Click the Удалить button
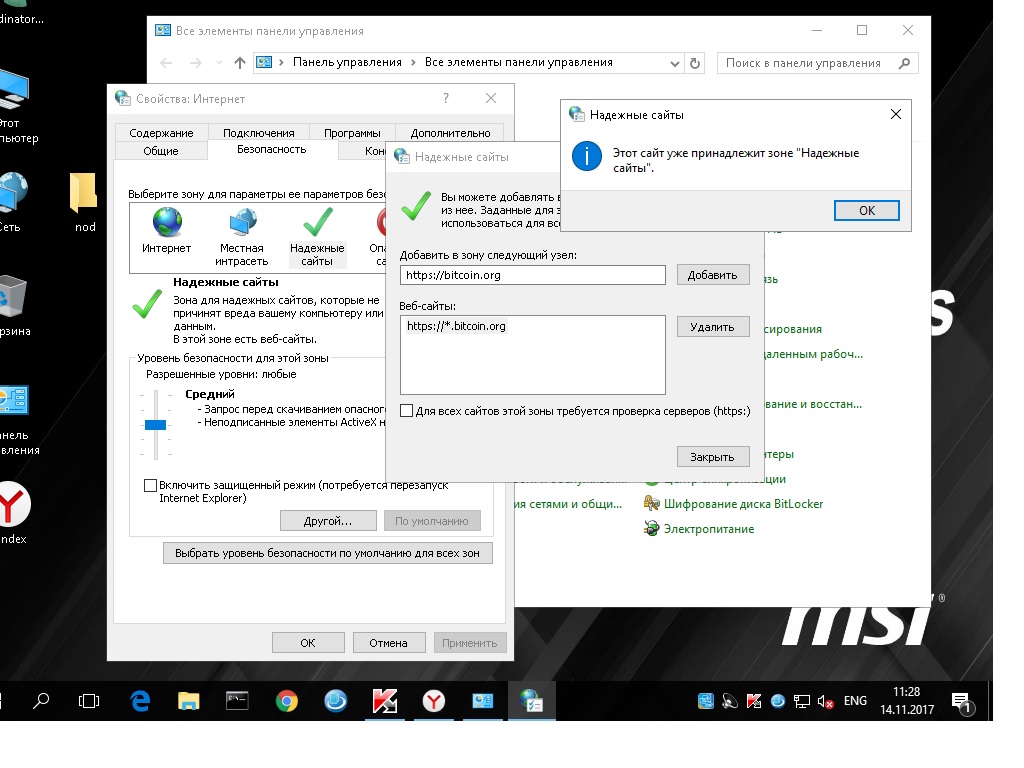 pos(712,327)
